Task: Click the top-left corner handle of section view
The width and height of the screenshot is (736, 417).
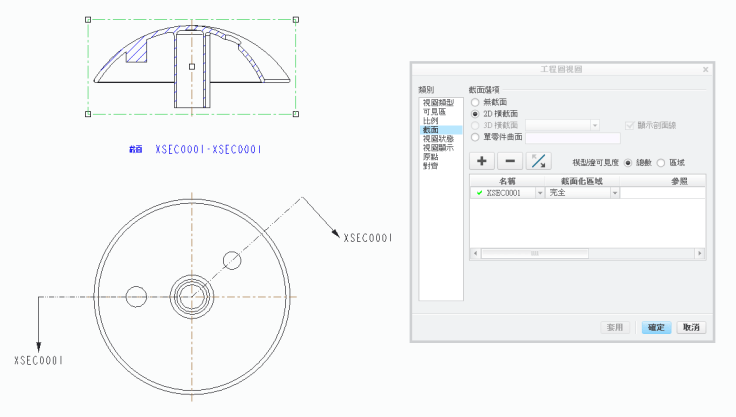Action: click(x=88, y=19)
